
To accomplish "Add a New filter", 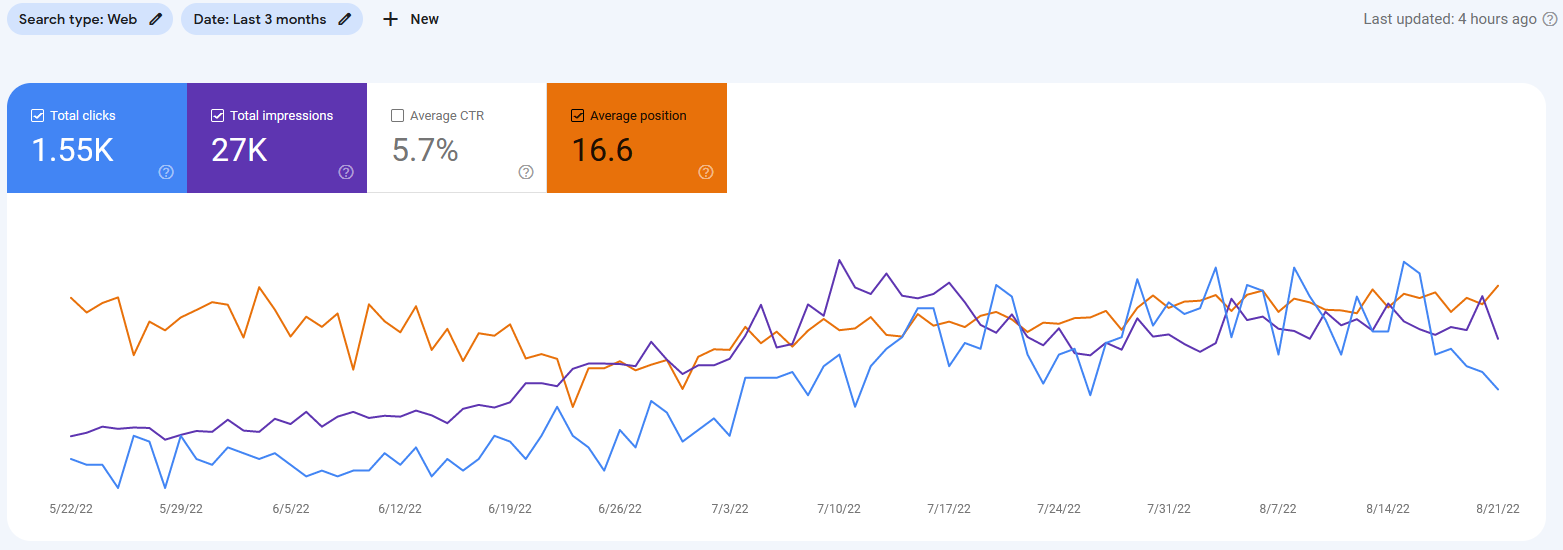I will (x=411, y=19).
